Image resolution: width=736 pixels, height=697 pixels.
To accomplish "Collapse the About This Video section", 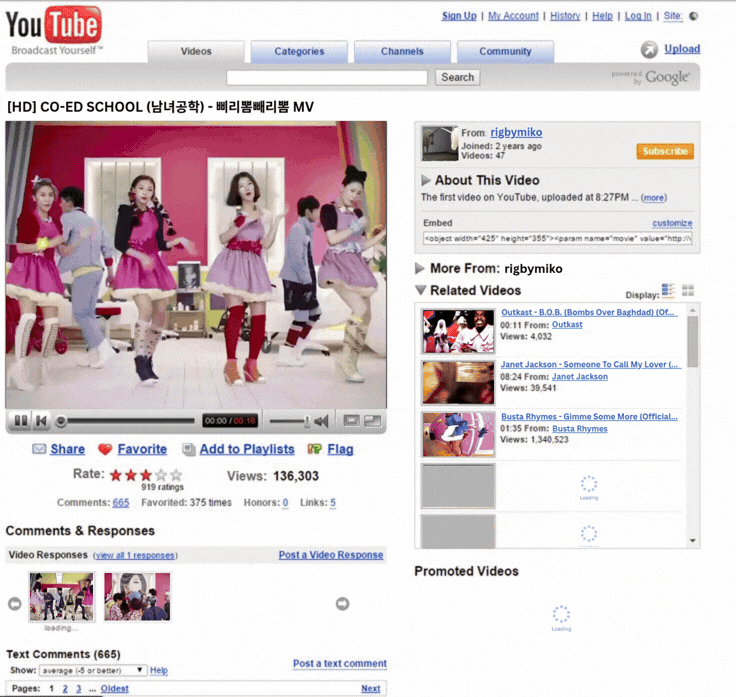I will click(426, 180).
